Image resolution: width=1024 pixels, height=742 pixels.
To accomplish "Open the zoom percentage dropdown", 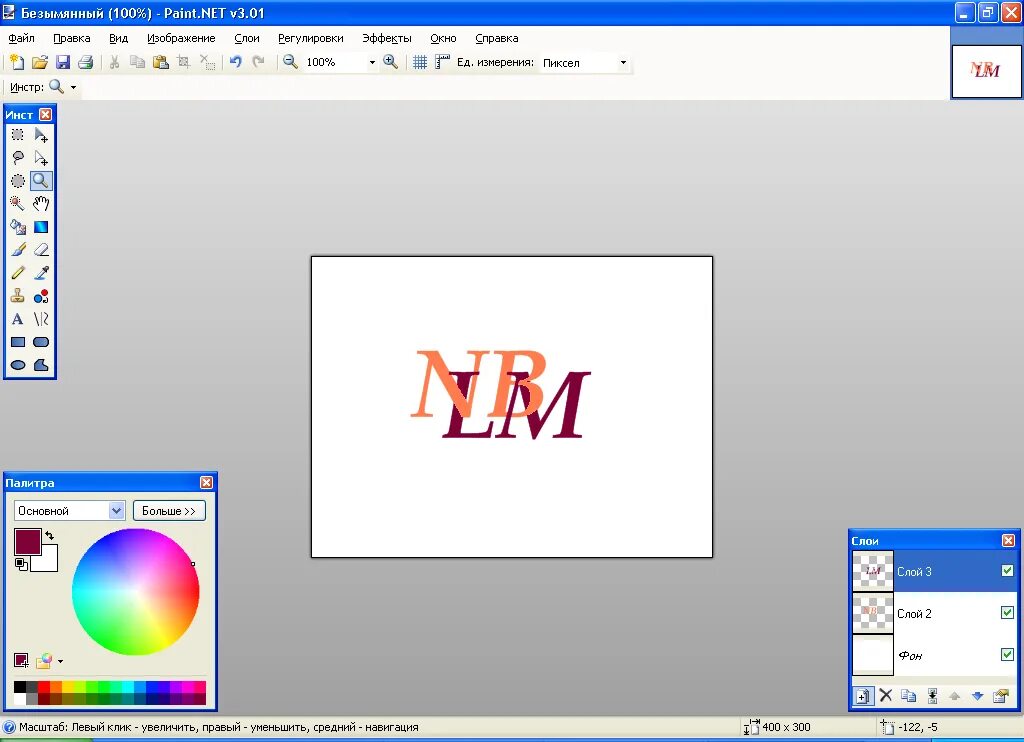I will click(372, 63).
